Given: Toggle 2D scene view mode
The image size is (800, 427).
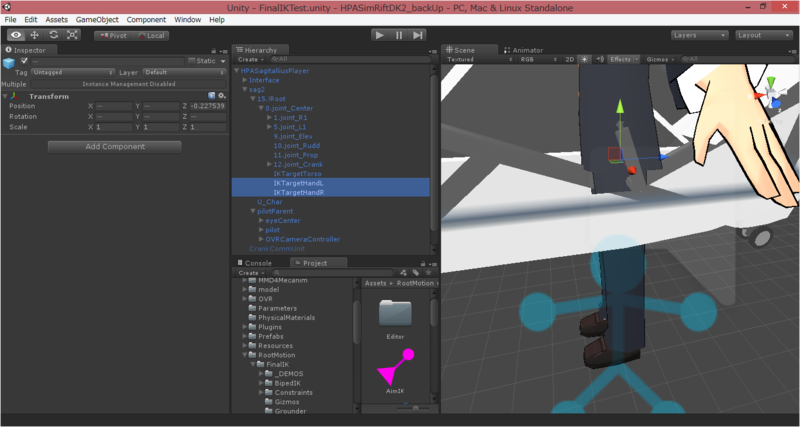Looking at the screenshot, I should click(569, 60).
